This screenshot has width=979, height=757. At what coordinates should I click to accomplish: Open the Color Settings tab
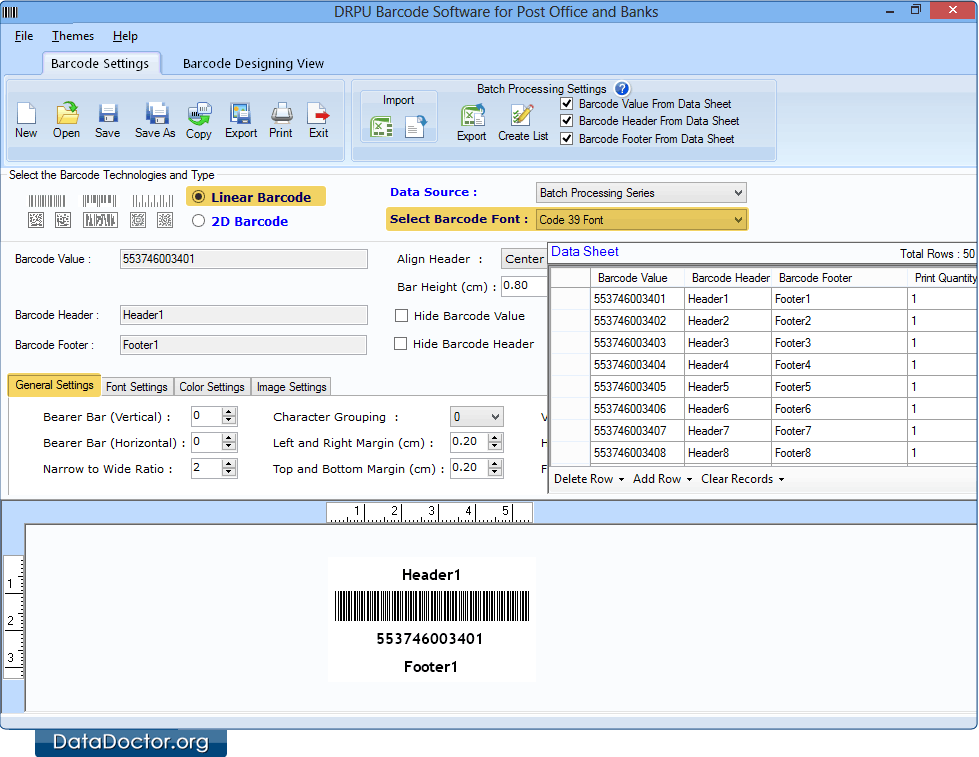pyautogui.click(x=212, y=387)
